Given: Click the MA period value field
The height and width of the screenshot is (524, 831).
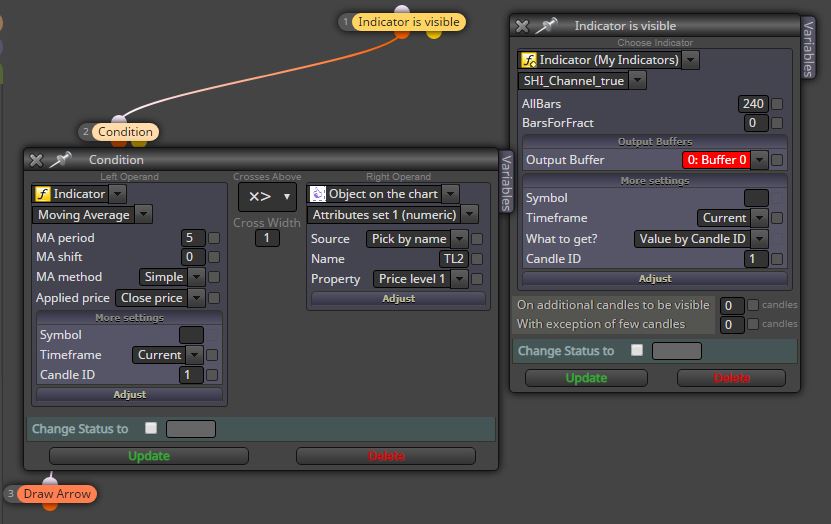Looking at the screenshot, I should click(x=193, y=238).
